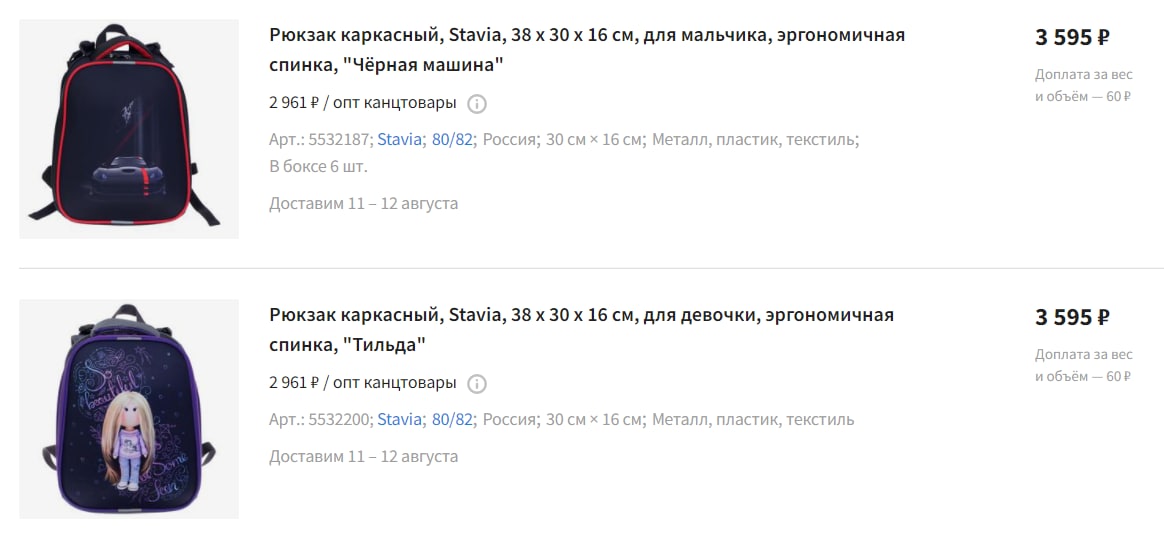
Task: Open the Тильда backpack photo
Action: coord(129,409)
